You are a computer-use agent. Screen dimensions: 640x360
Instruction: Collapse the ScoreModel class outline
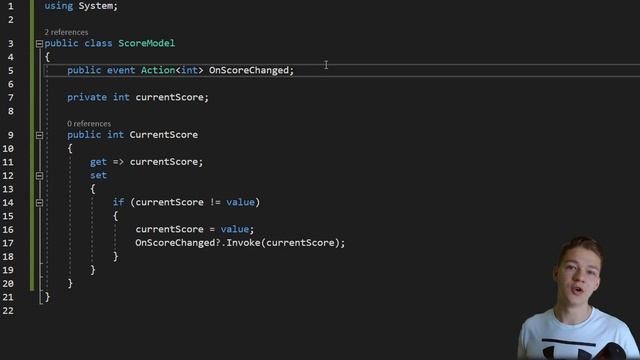click(x=39, y=44)
